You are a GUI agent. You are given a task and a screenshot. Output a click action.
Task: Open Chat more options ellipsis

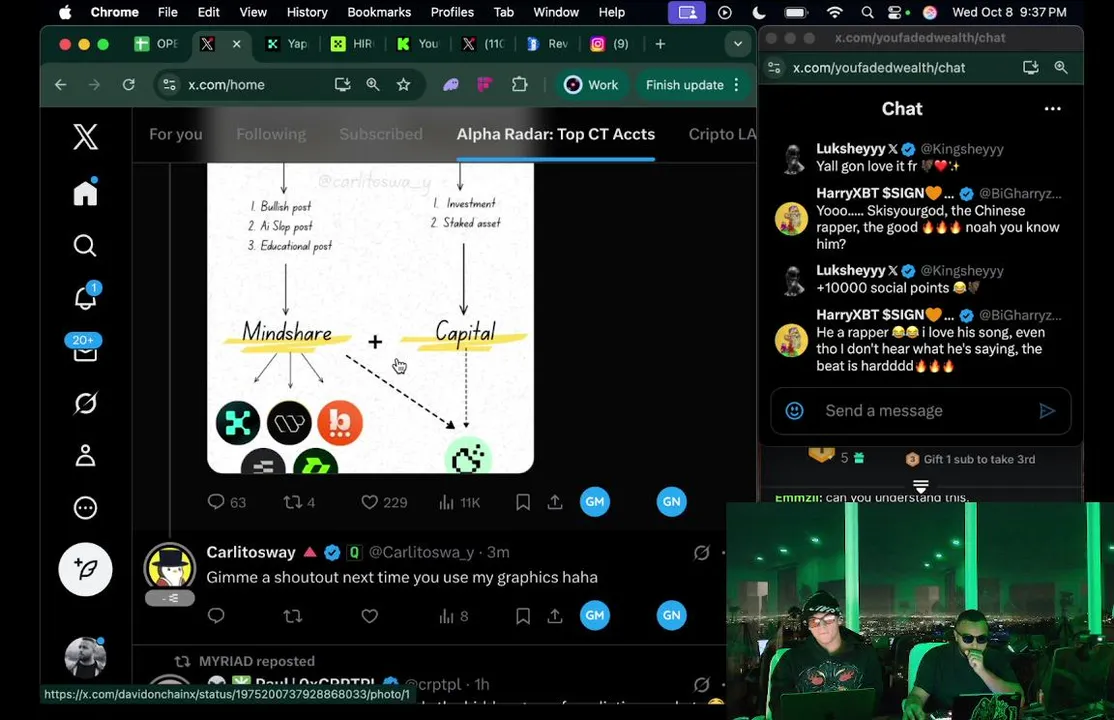coord(1052,109)
